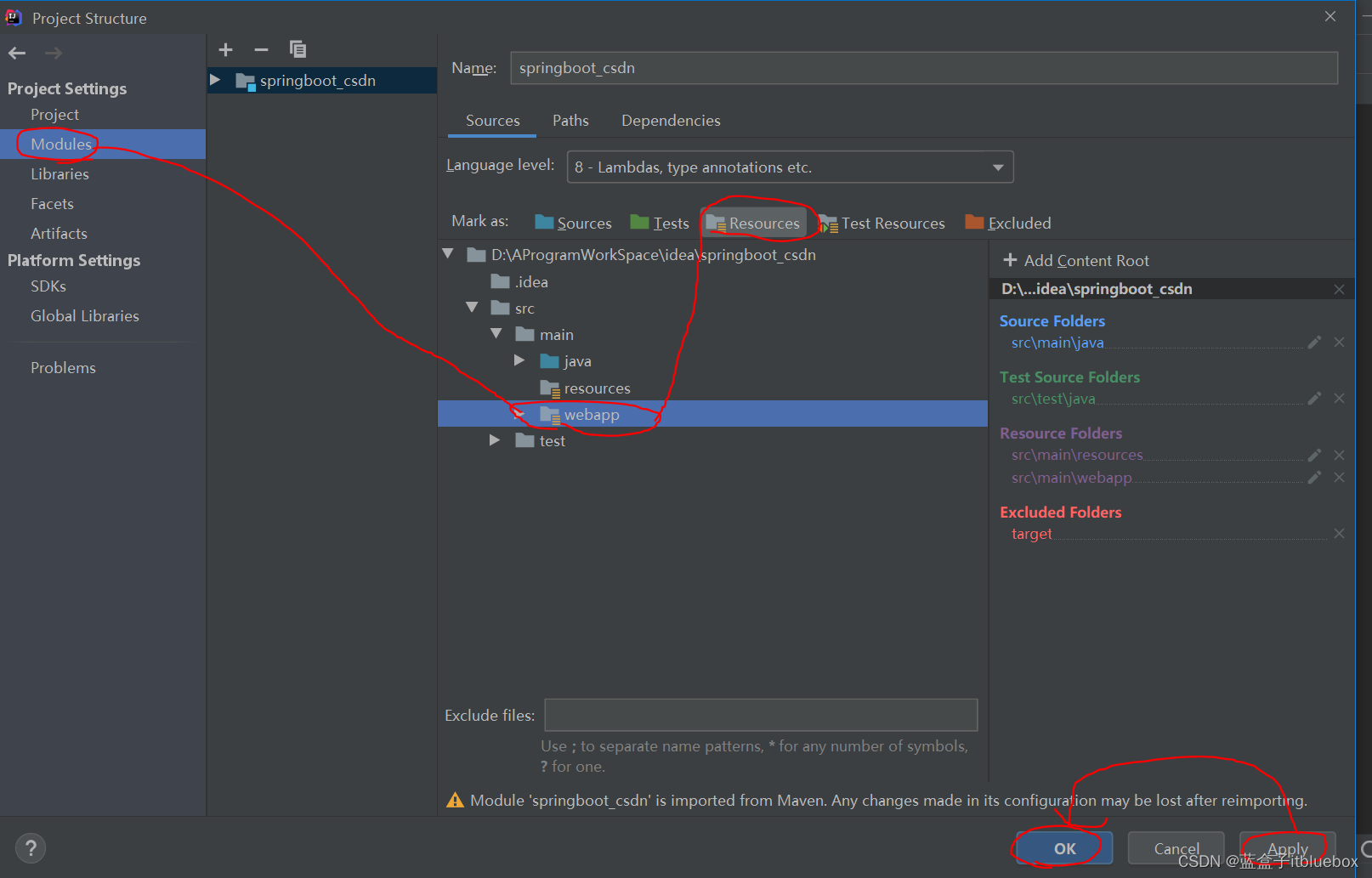
Task: Mark folder as Resources
Action: 753,223
